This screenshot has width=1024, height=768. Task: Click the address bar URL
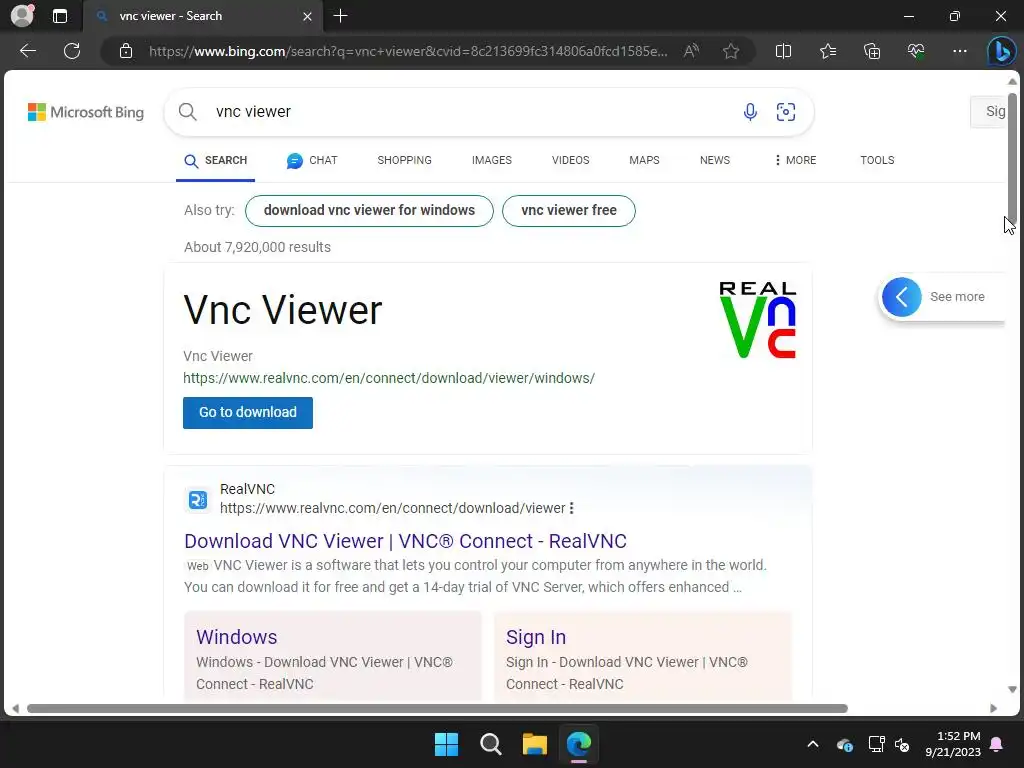[408, 51]
